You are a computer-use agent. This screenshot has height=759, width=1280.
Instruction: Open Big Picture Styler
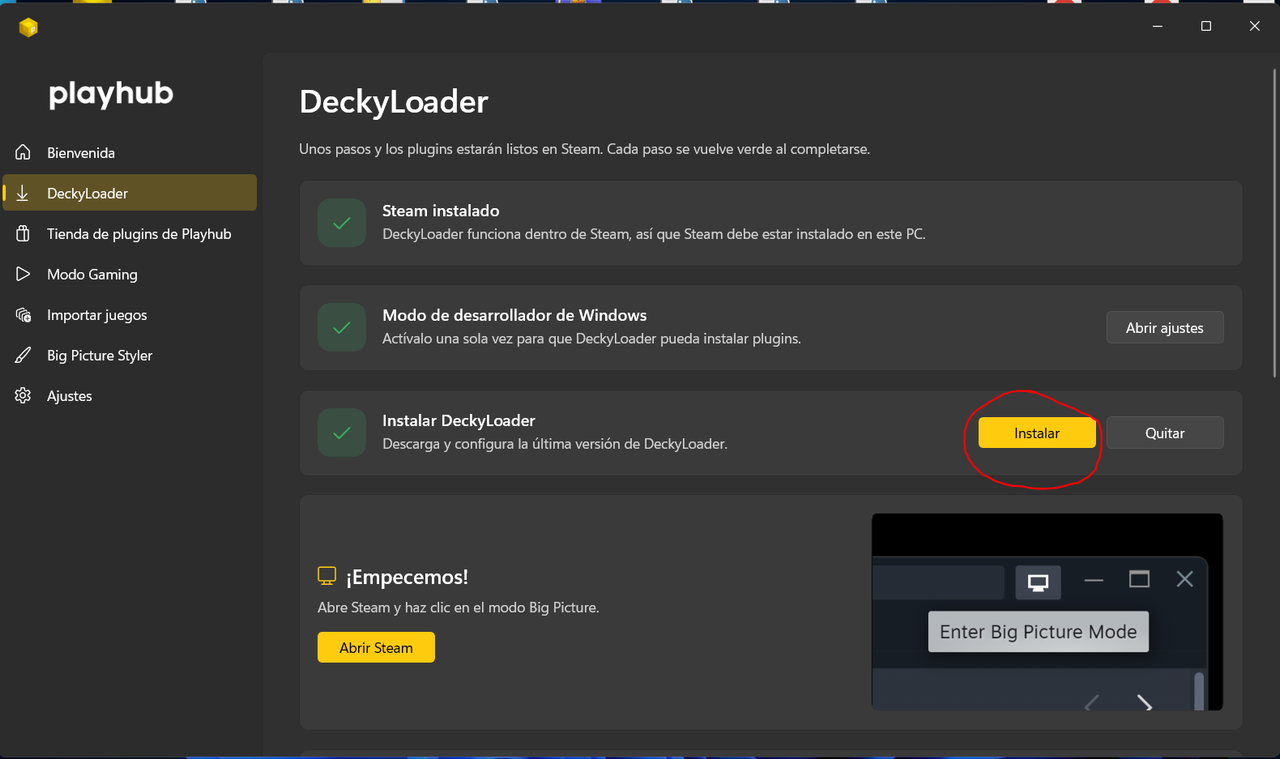(129, 355)
